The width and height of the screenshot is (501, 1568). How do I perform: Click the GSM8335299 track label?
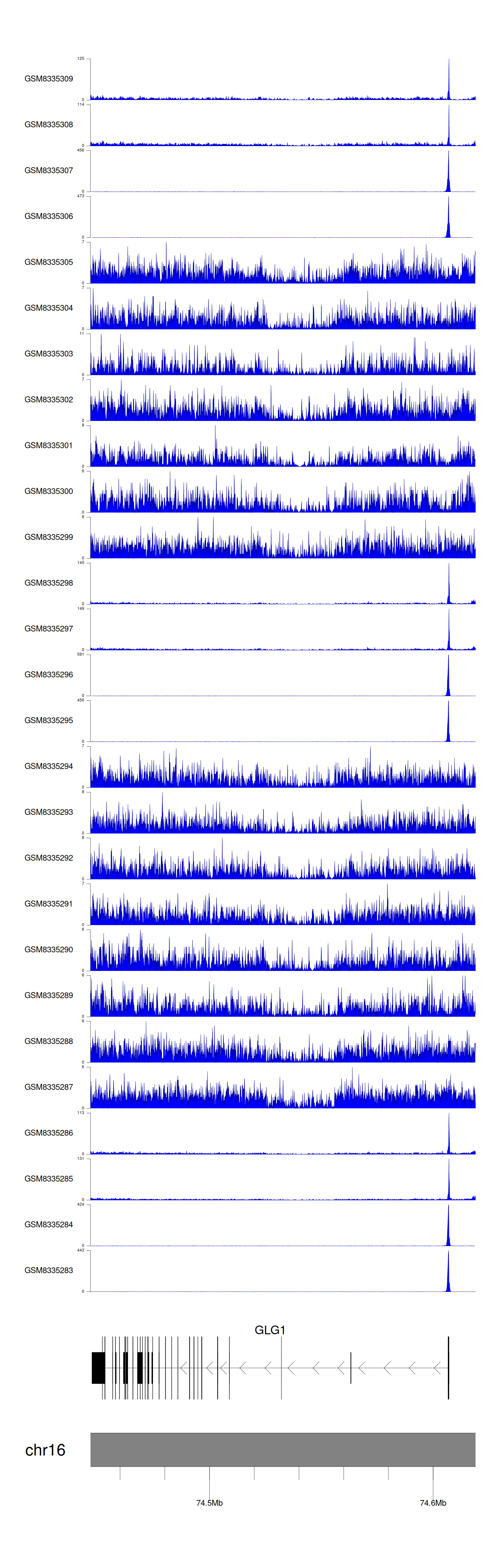pos(49,537)
